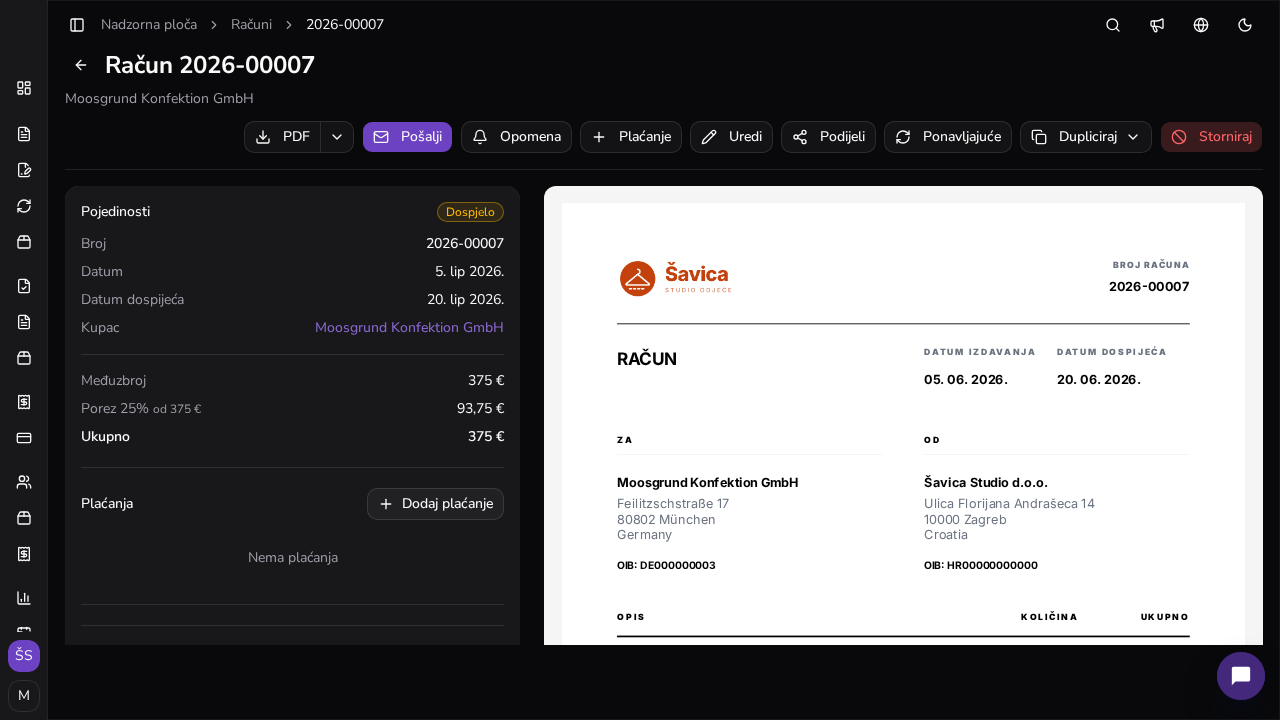Image resolution: width=1280 pixels, height=720 pixels.
Task: Make invoice recurring with Ponavljajuće
Action: coord(948,137)
